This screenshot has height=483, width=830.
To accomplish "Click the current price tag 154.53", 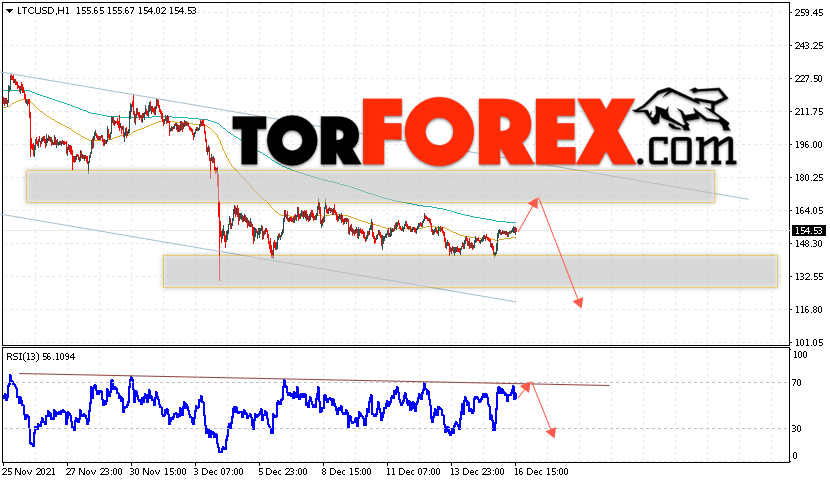I will 808,230.
